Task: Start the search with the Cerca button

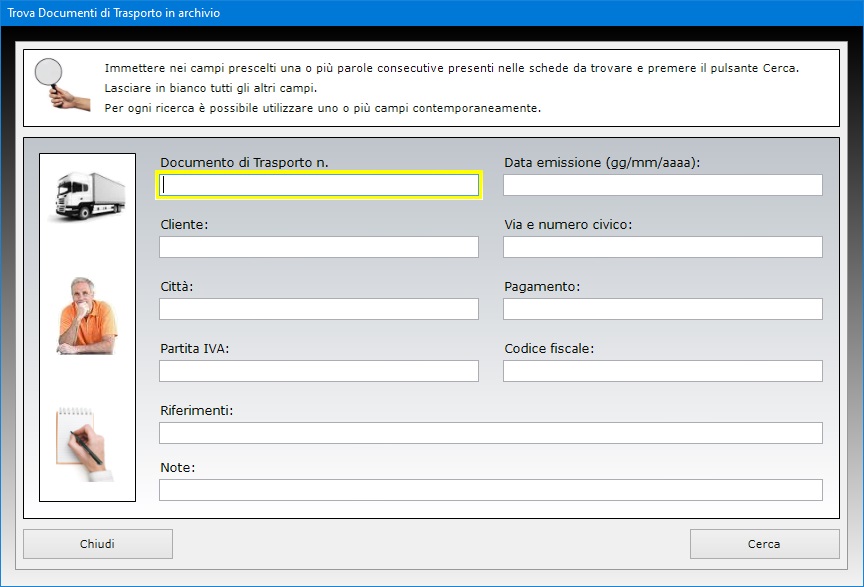Action: coord(764,544)
